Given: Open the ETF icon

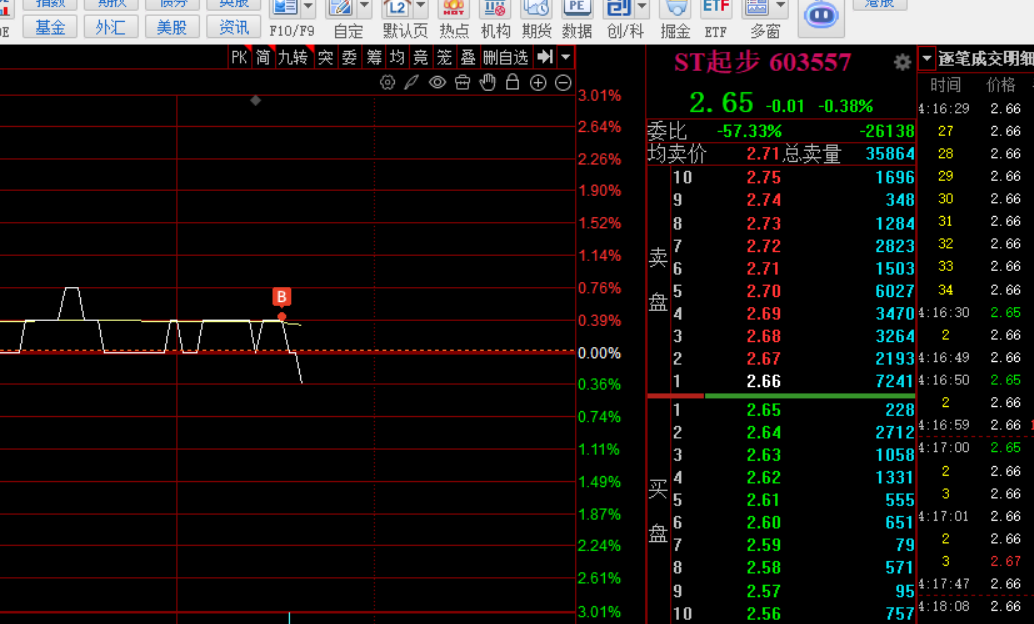Looking at the screenshot, I should click(715, 9).
